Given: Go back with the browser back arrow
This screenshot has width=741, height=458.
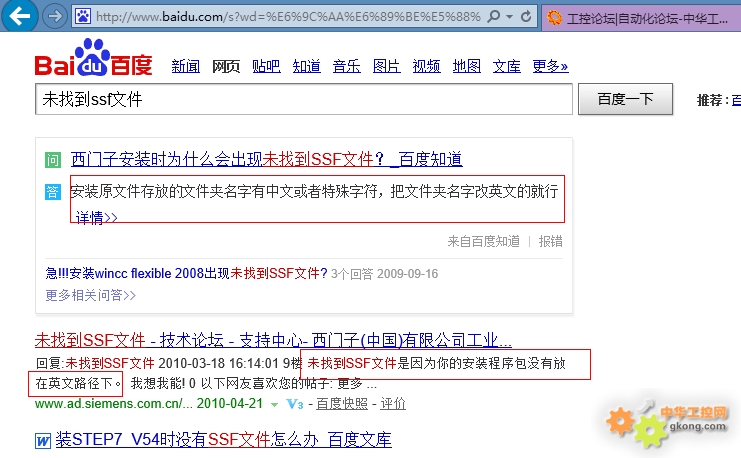Looking at the screenshot, I should [x=19, y=16].
